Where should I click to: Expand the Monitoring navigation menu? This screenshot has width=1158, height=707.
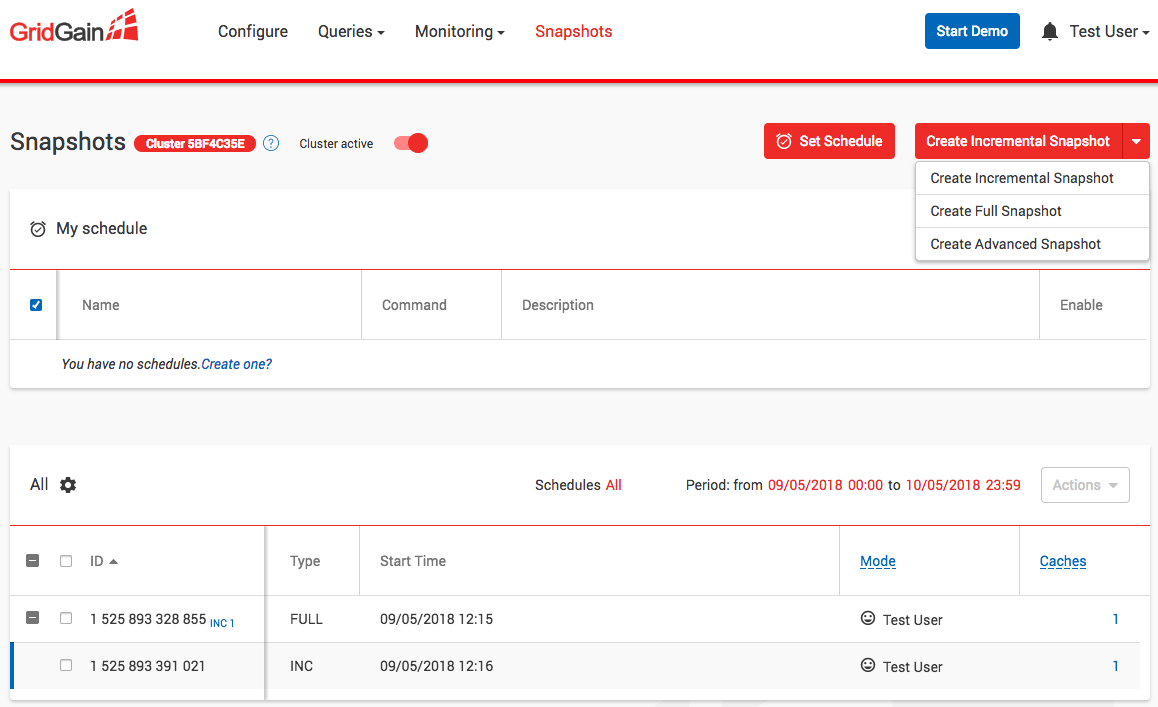(459, 32)
